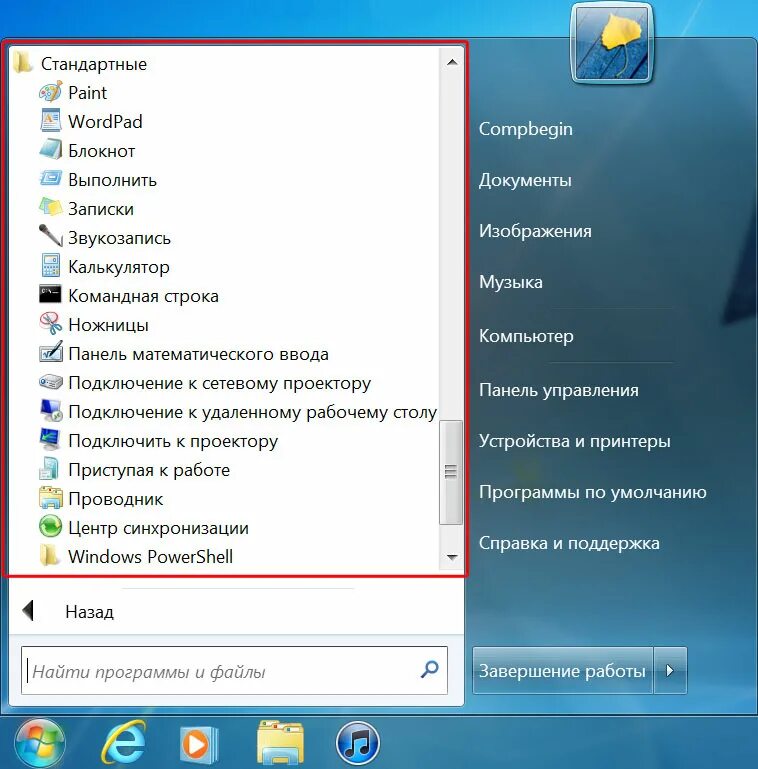This screenshot has width=758, height=769.
Task: Click Подключить к проектору label
Action: coord(173,441)
